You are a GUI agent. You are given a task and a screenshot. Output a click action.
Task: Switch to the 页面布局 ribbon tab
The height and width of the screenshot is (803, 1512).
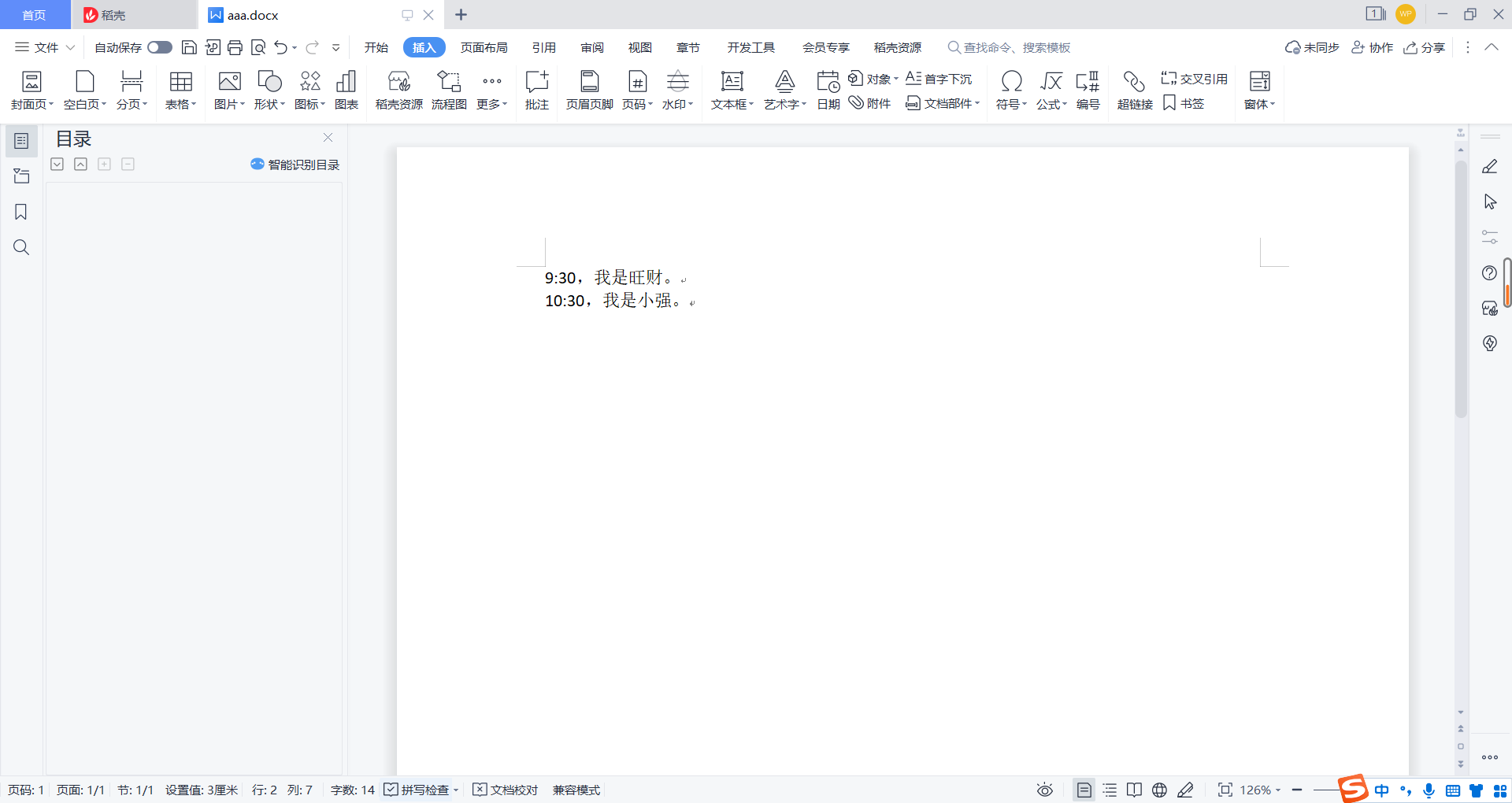[484, 47]
